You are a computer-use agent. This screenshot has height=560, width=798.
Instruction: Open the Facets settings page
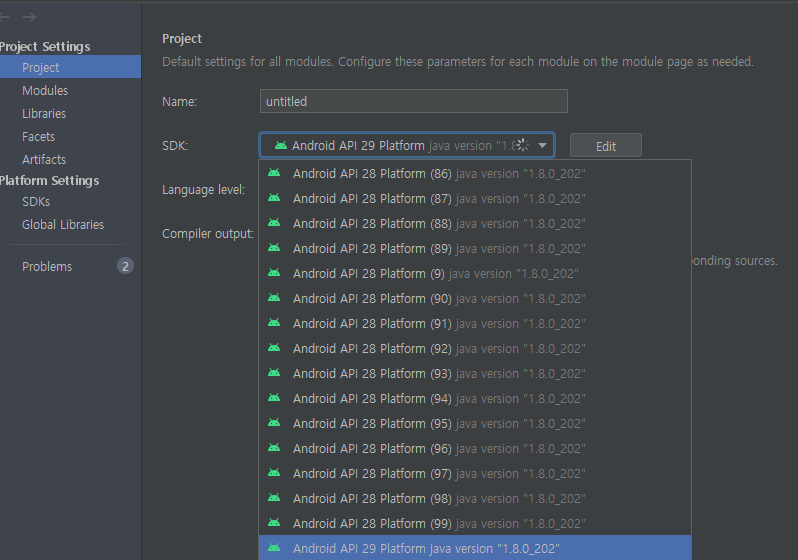[38, 136]
